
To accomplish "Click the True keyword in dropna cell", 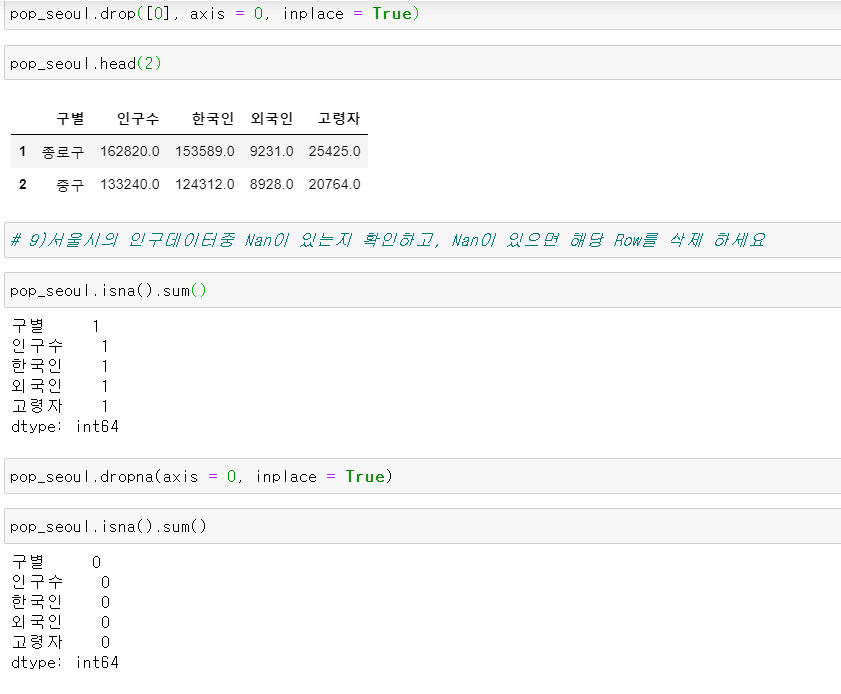I will coord(365,476).
